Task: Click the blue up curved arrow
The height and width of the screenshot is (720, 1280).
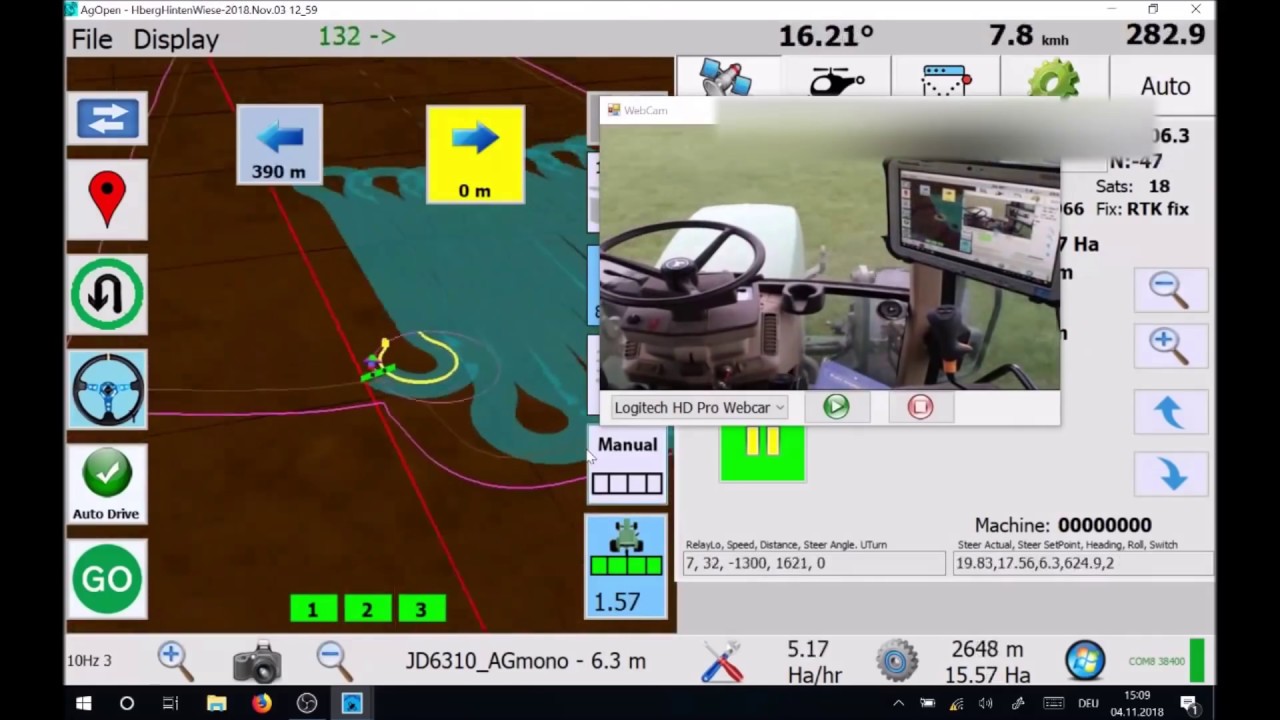Action: coord(1169,411)
